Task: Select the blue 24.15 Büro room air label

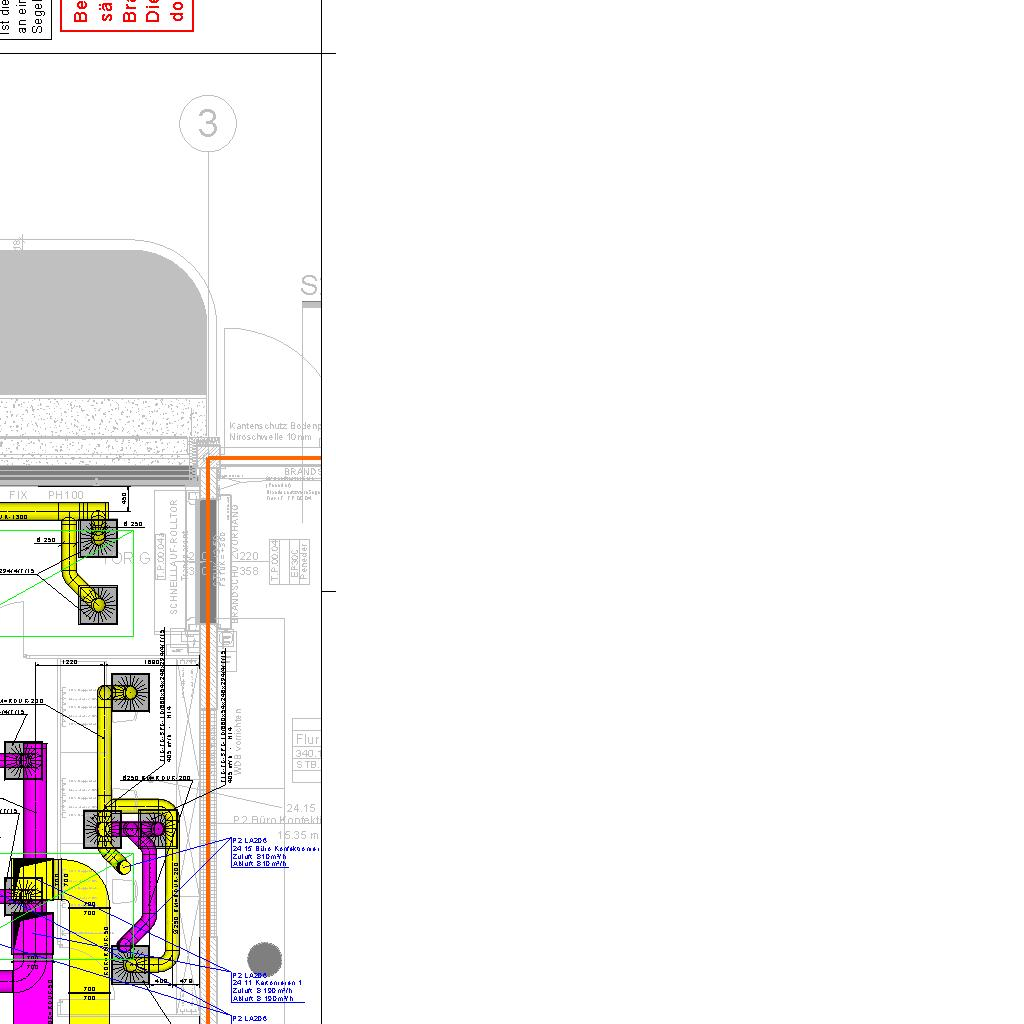Action: tap(274, 852)
